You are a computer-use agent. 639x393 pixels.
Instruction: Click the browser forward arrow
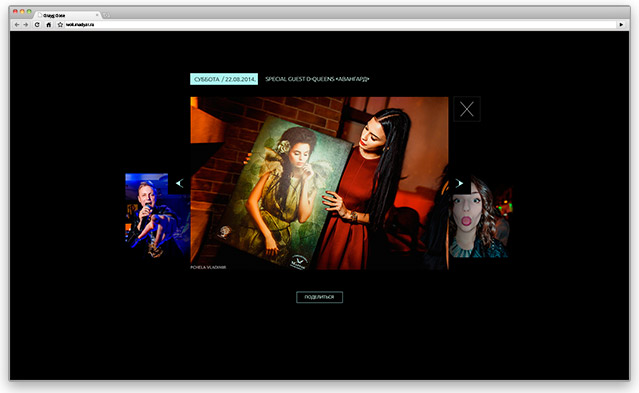point(26,25)
